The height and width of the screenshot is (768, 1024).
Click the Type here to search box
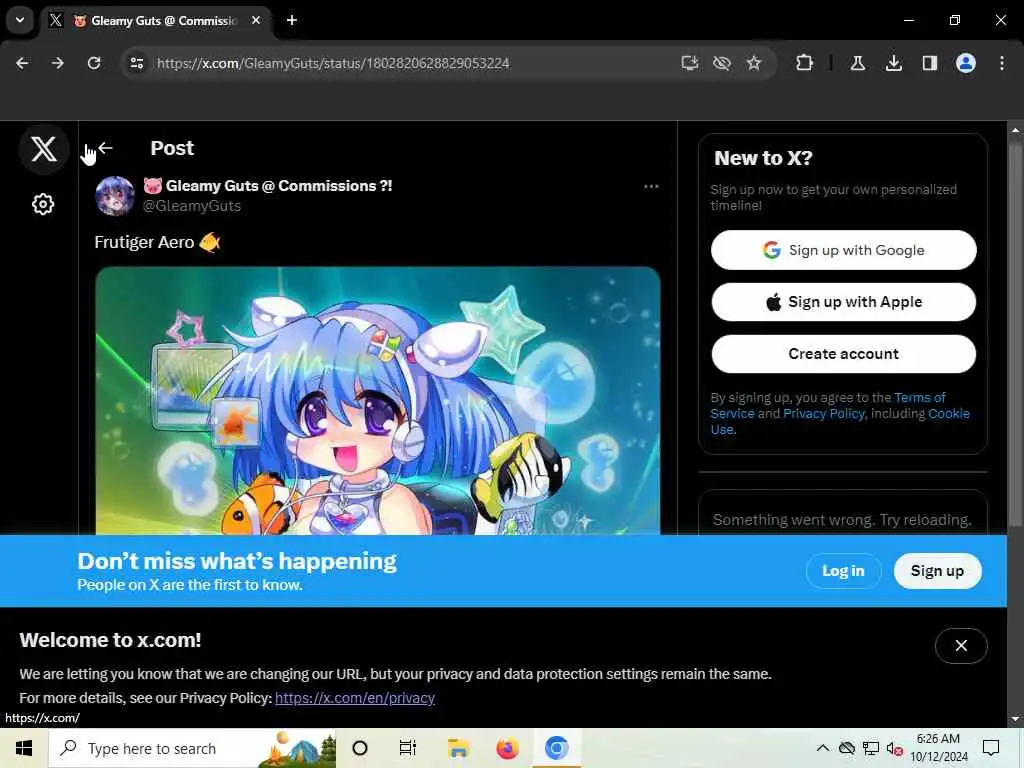(193, 748)
